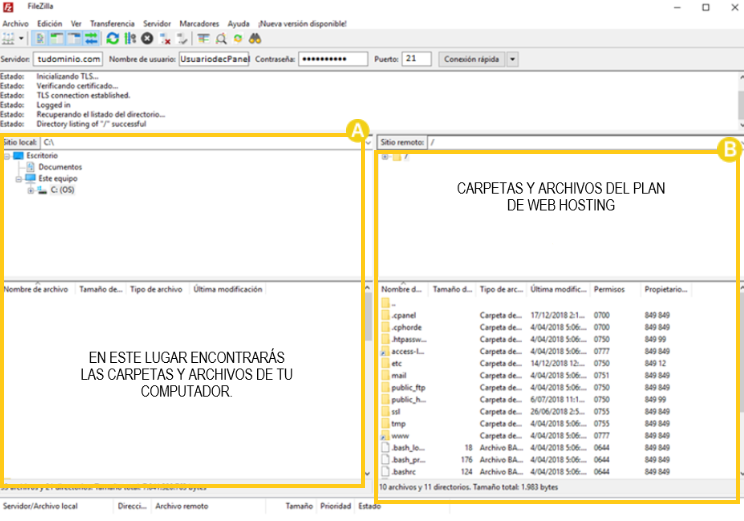744x521 pixels.
Task: Select the public_ftp remote folder
Action: point(409,388)
